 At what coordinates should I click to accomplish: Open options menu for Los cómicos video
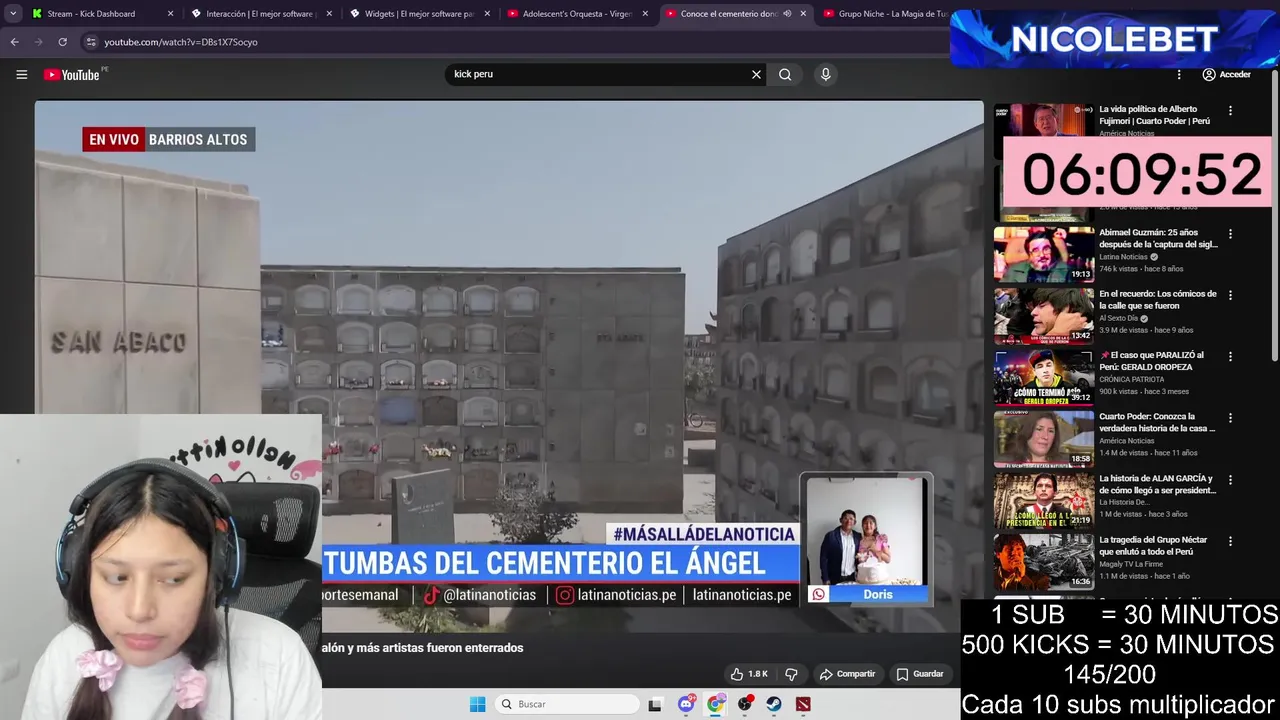1230,295
